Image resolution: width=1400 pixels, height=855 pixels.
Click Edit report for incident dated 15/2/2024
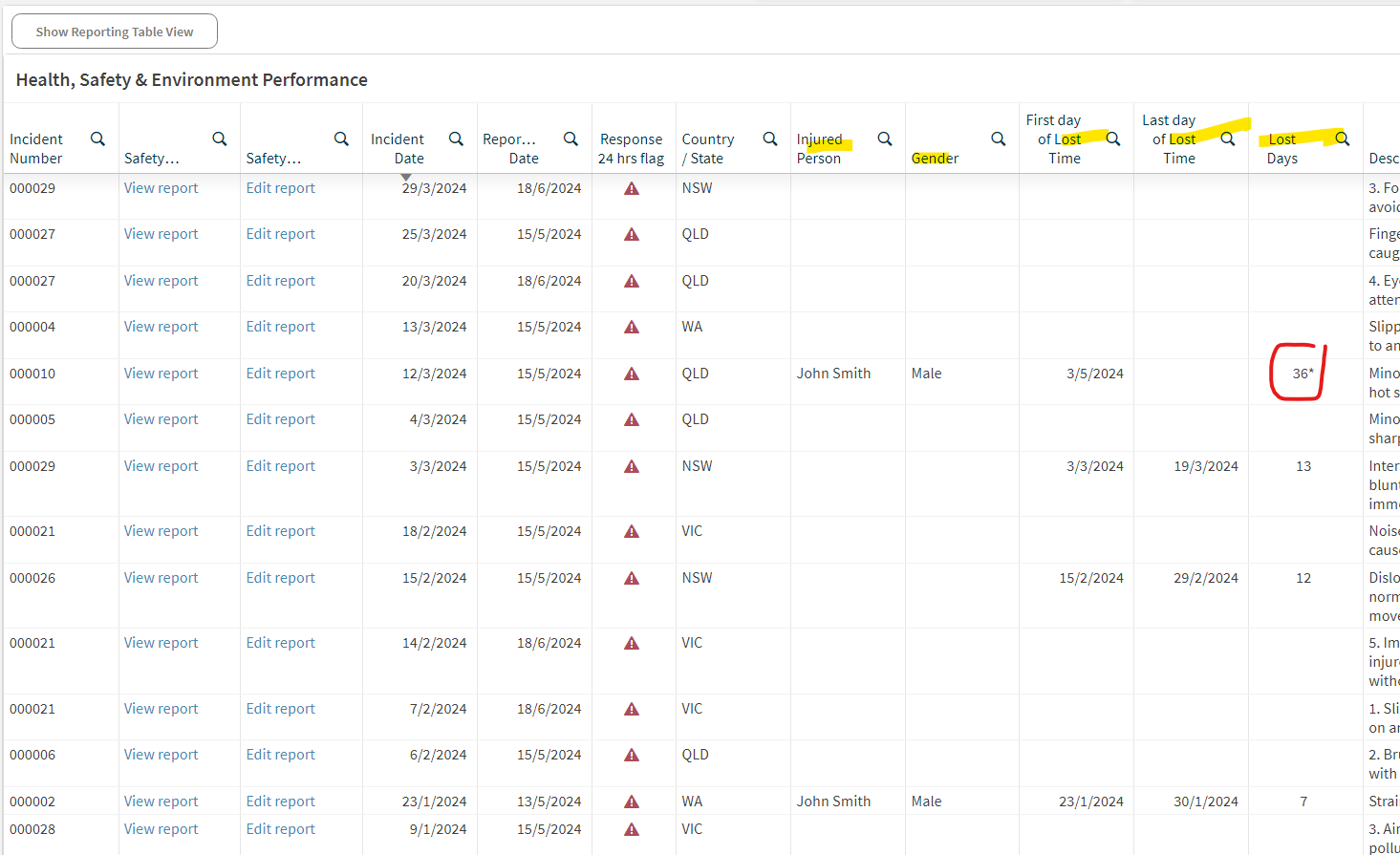click(280, 578)
